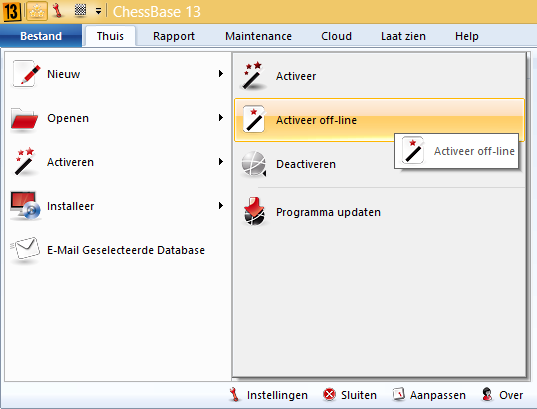The width and height of the screenshot is (537, 409).
Task: Click the wrench tool icon in title bar
Action: tap(58, 11)
